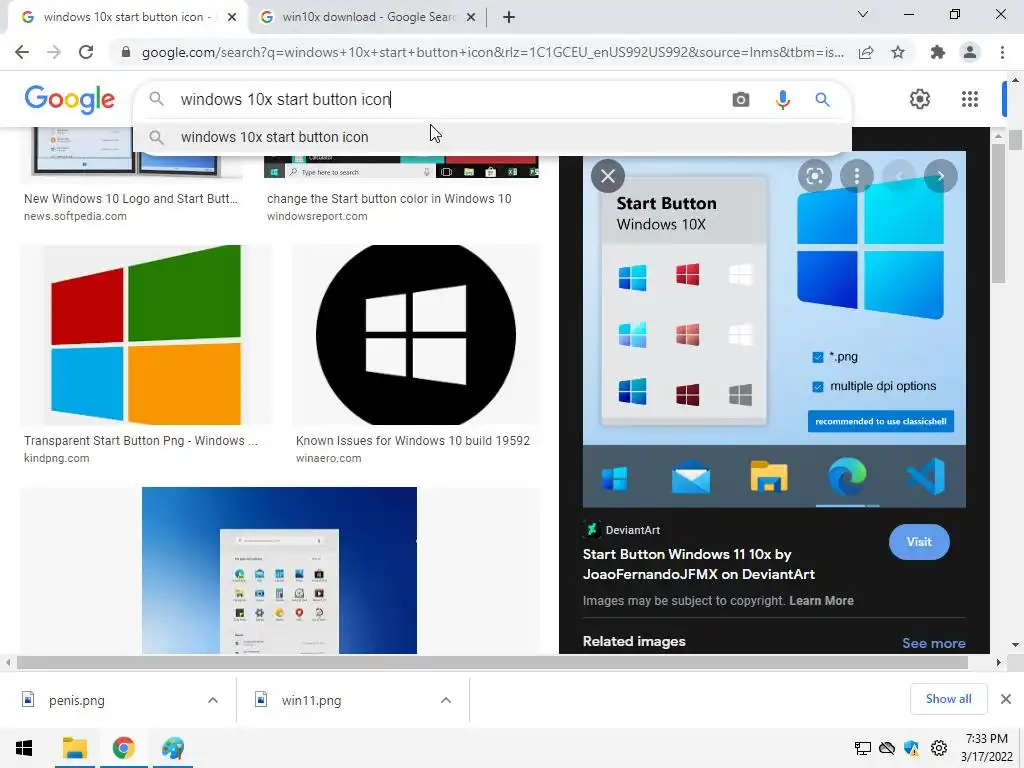Image resolution: width=1024 pixels, height=768 pixels.
Task: Close the downloads bar
Action: click(x=1006, y=699)
